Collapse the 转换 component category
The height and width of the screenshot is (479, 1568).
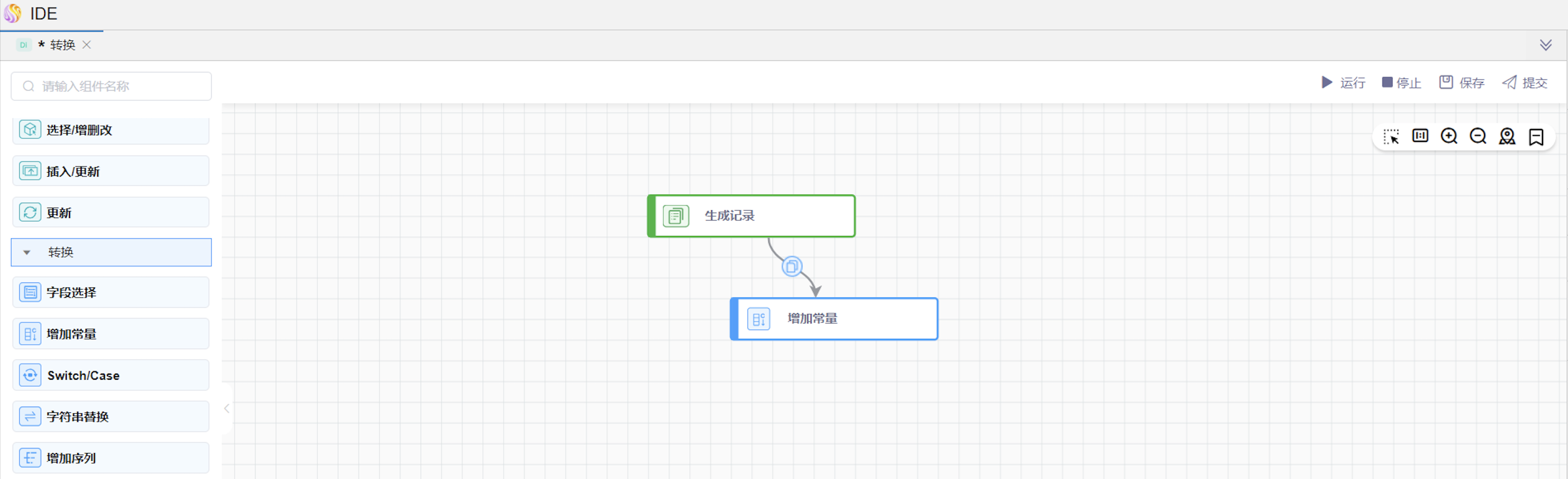tap(27, 252)
